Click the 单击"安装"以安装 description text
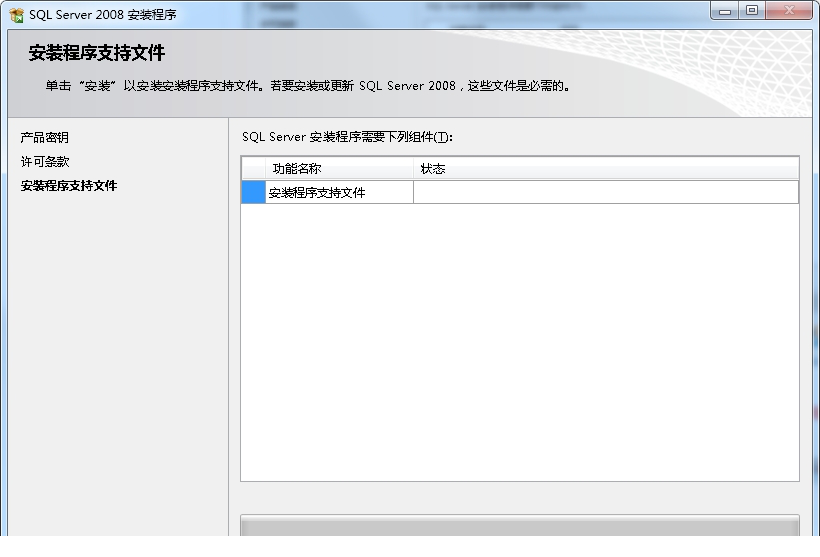 coord(308,86)
